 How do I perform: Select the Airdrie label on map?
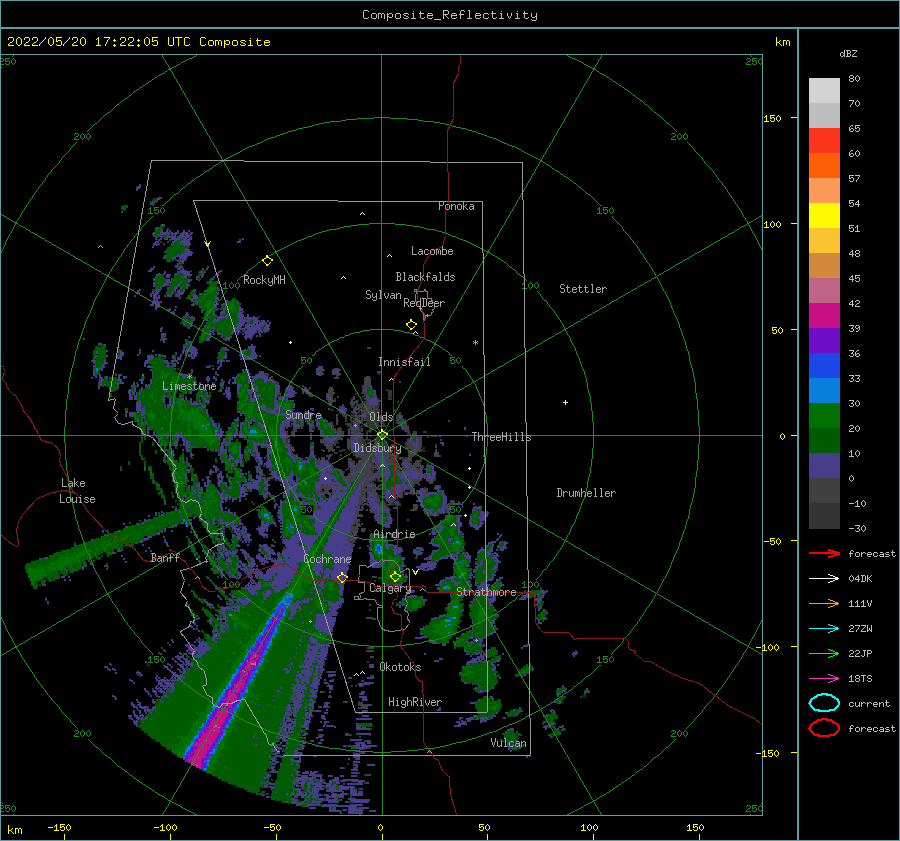click(x=394, y=534)
